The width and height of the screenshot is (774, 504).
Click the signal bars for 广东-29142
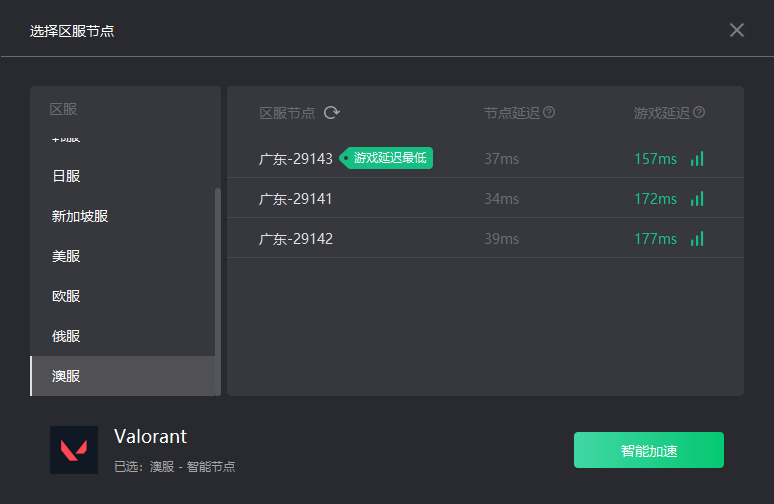(697, 239)
